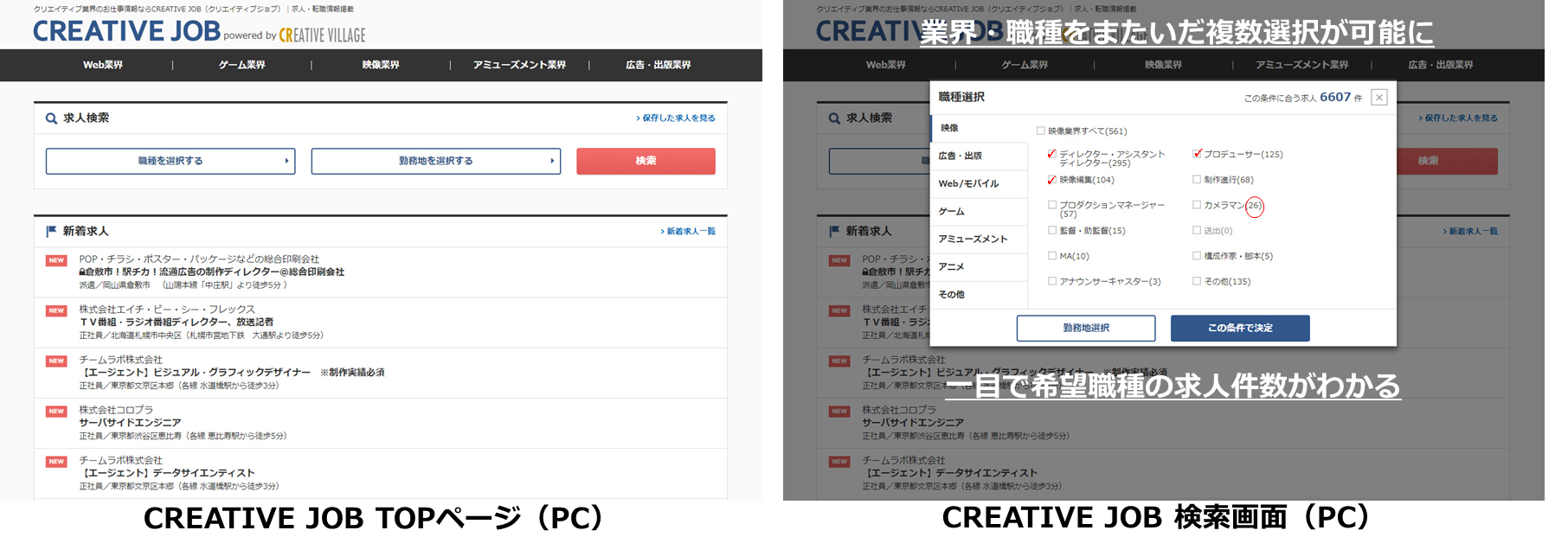The height and width of the screenshot is (556, 1568).
Task: Open the アミューズメント tab in 職種選択
Action: 979,239
